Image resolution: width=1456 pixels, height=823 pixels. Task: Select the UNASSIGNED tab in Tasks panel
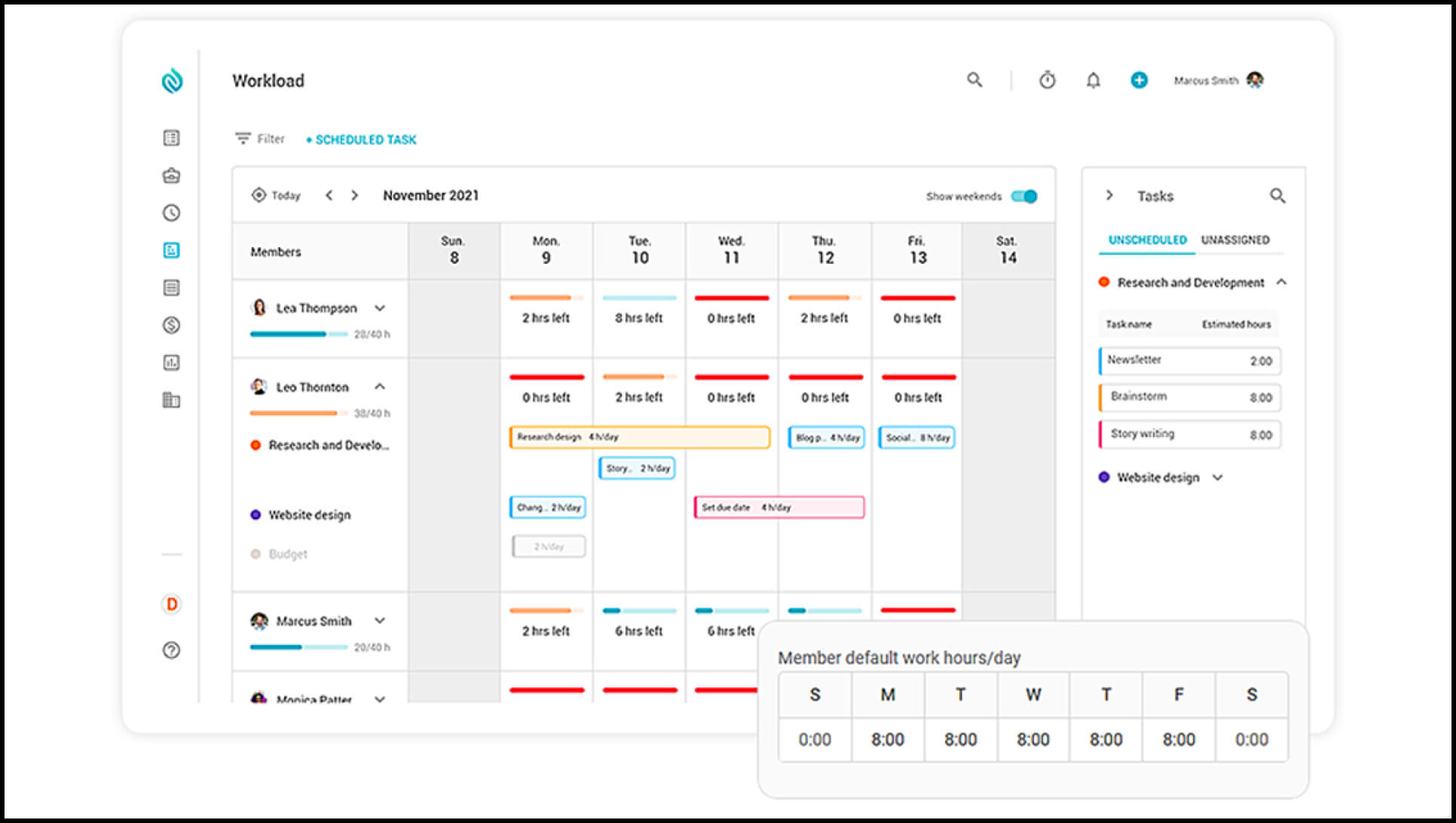[1237, 241]
